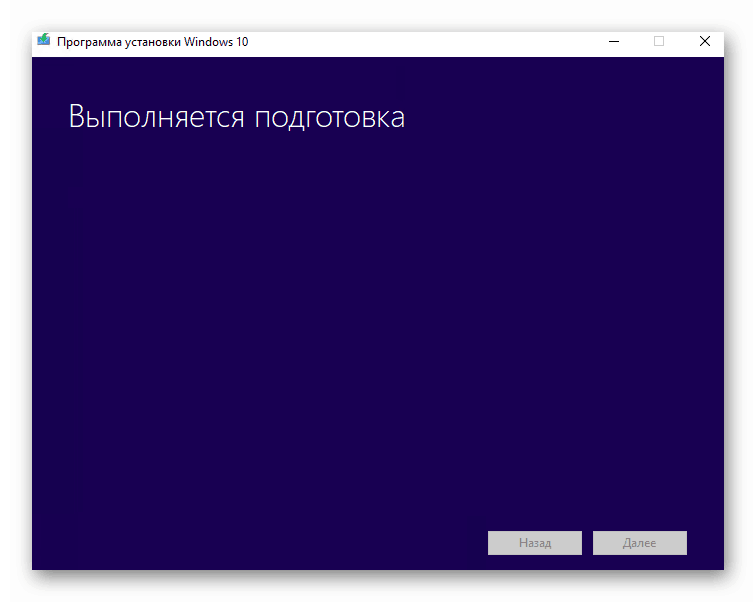Click the Выполняется подготовка heading
This screenshot has width=756, height=602.
coord(237,117)
